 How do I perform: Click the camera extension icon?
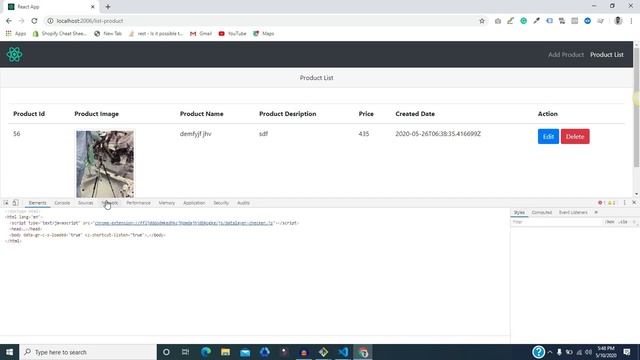[498, 21]
